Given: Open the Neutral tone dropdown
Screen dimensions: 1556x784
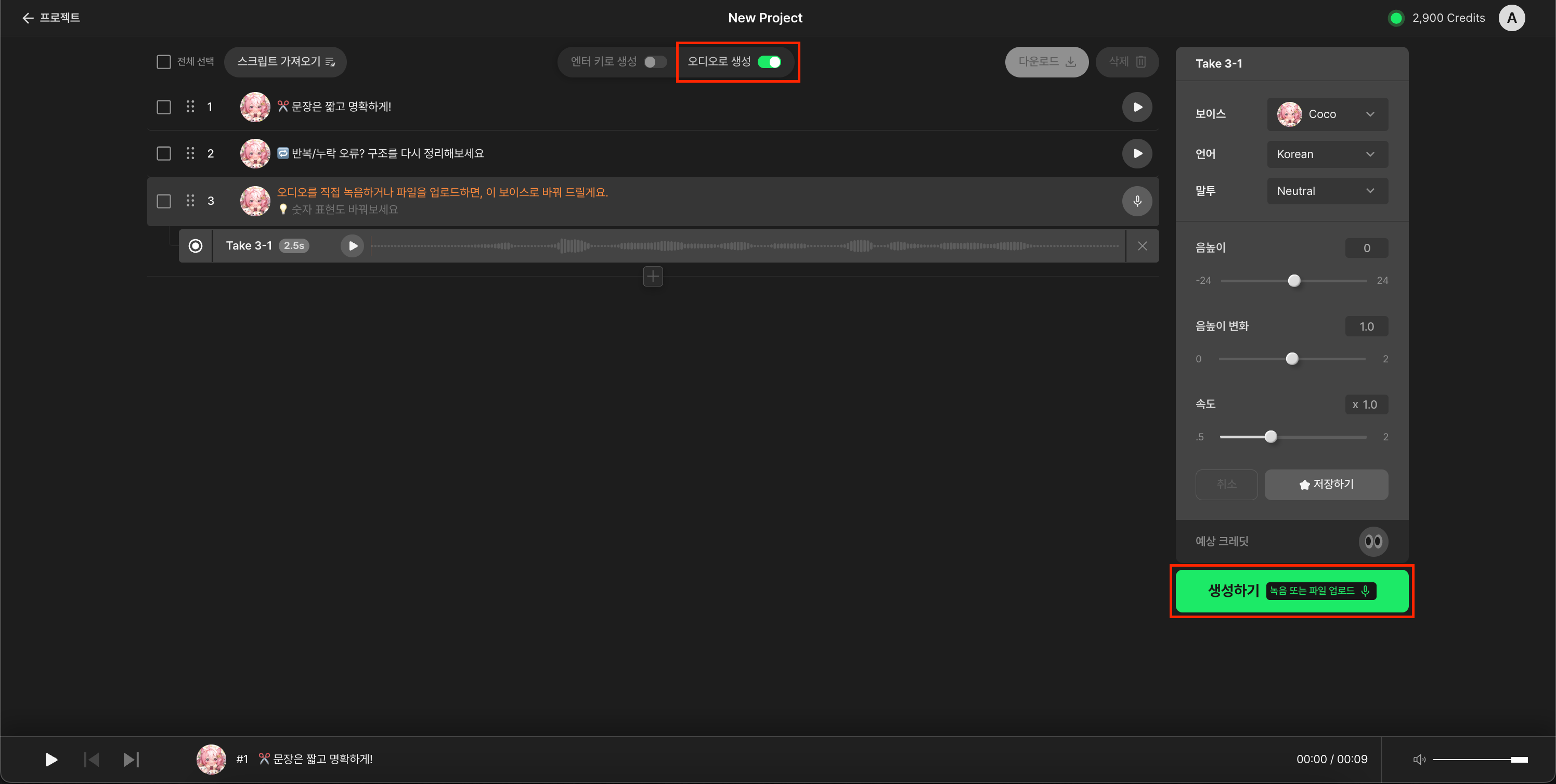Looking at the screenshot, I should [1327, 191].
